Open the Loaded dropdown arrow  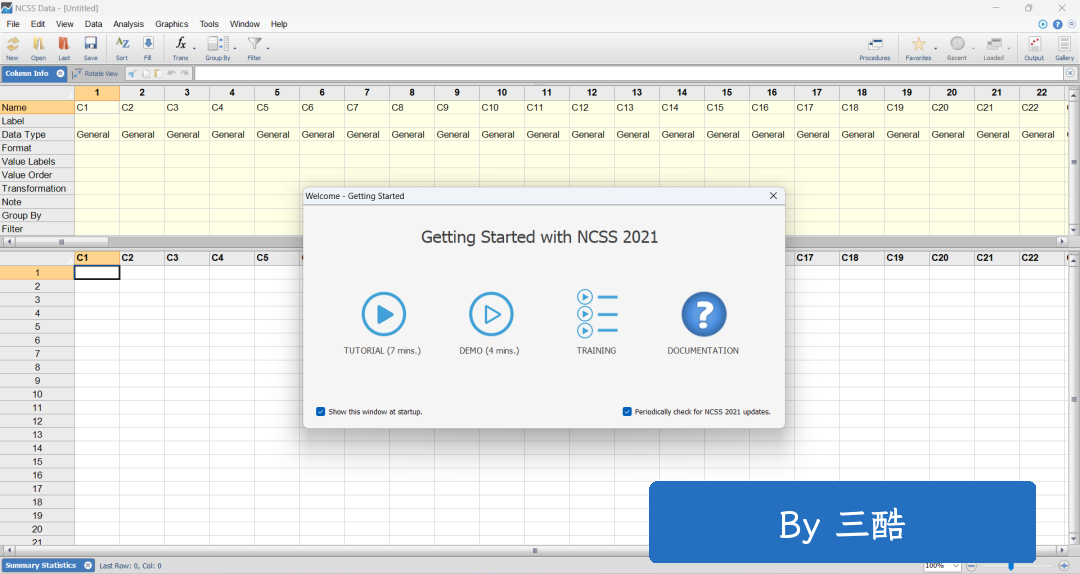tap(1009, 48)
